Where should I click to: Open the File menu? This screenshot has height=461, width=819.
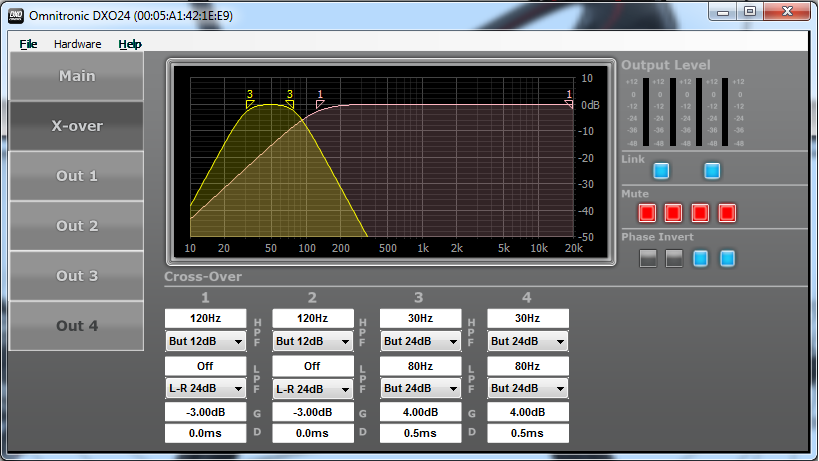point(28,44)
